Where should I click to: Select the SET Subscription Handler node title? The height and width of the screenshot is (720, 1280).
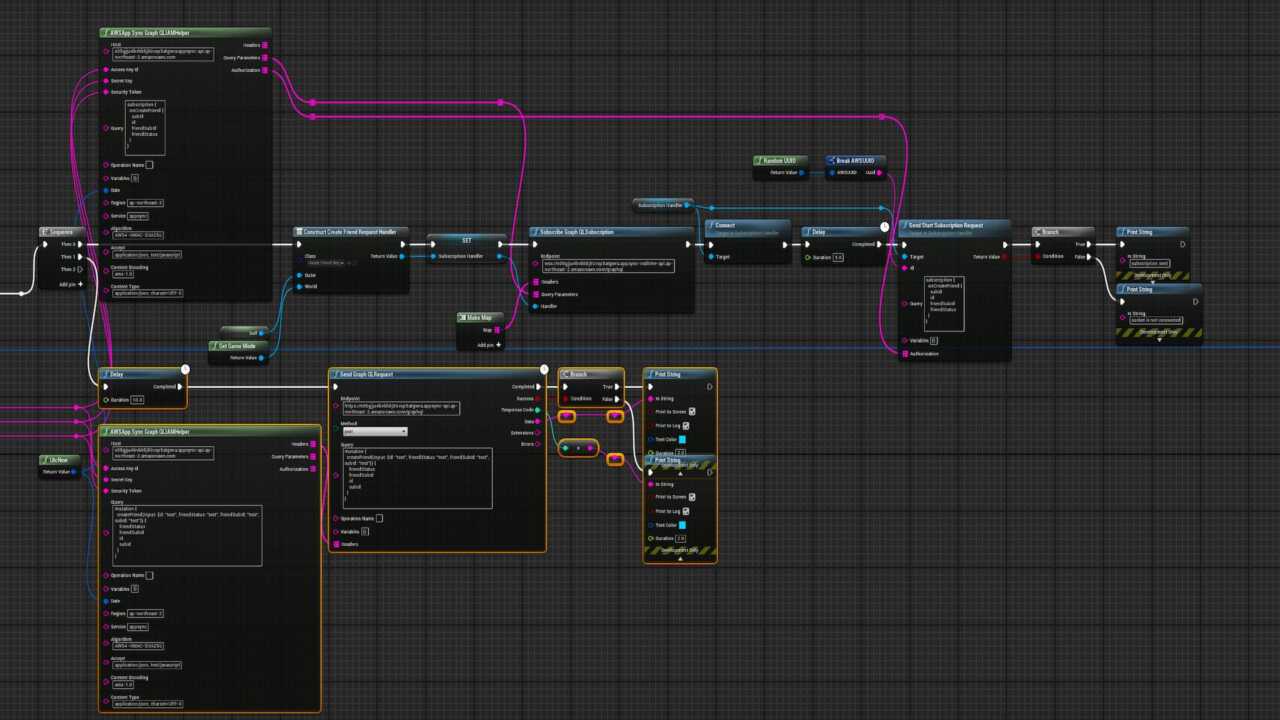click(x=466, y=239)
